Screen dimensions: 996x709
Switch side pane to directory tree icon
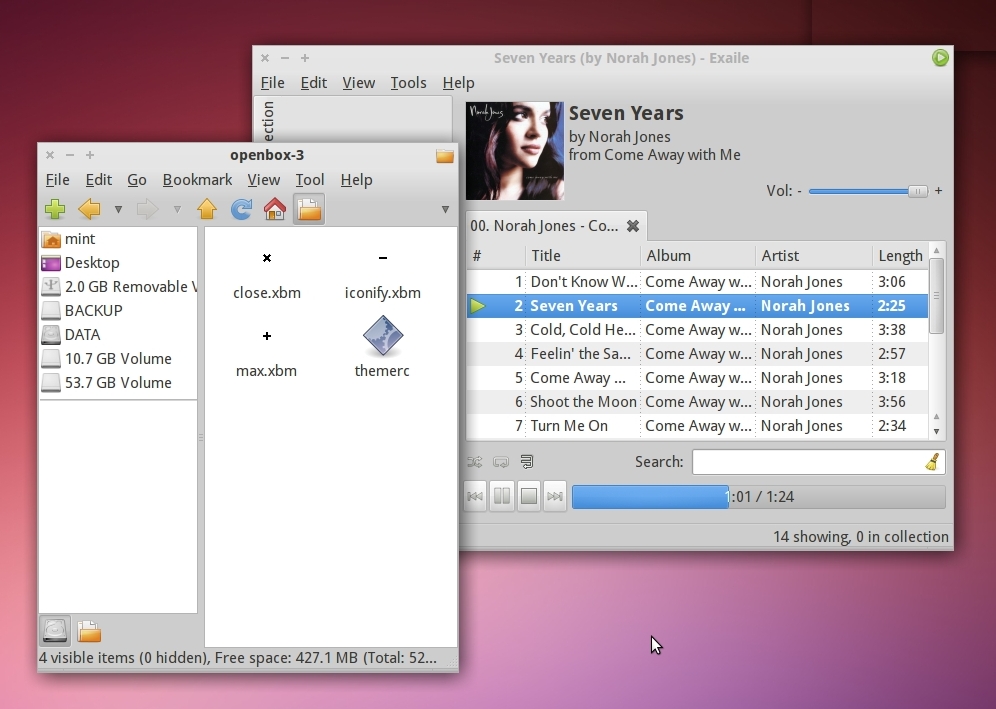(x=89, y=631)
